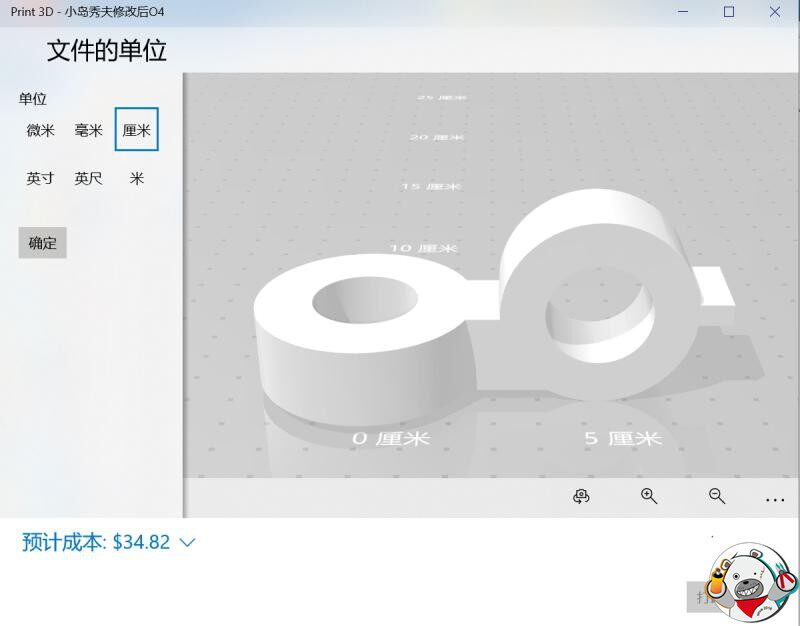Click the 5 厘米 grid label
The height and width of the screenshot is (626, 800).
coord(623,438)
